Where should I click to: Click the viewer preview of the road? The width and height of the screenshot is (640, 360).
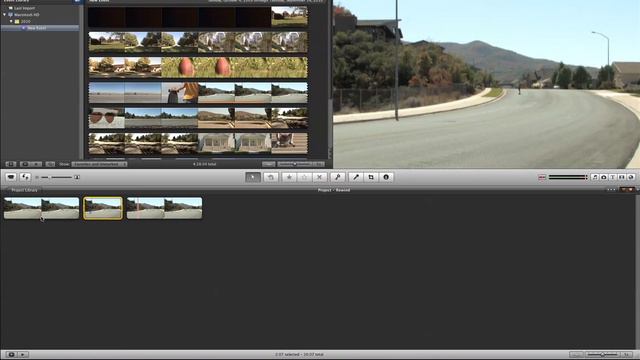coord(487,84)
